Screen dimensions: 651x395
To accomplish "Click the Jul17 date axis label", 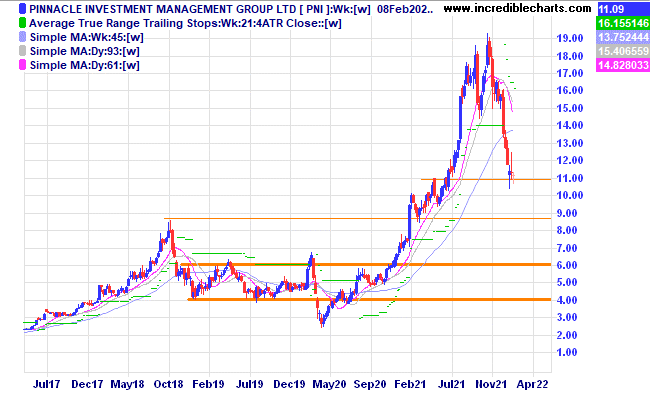I will [x=46, y=384].
